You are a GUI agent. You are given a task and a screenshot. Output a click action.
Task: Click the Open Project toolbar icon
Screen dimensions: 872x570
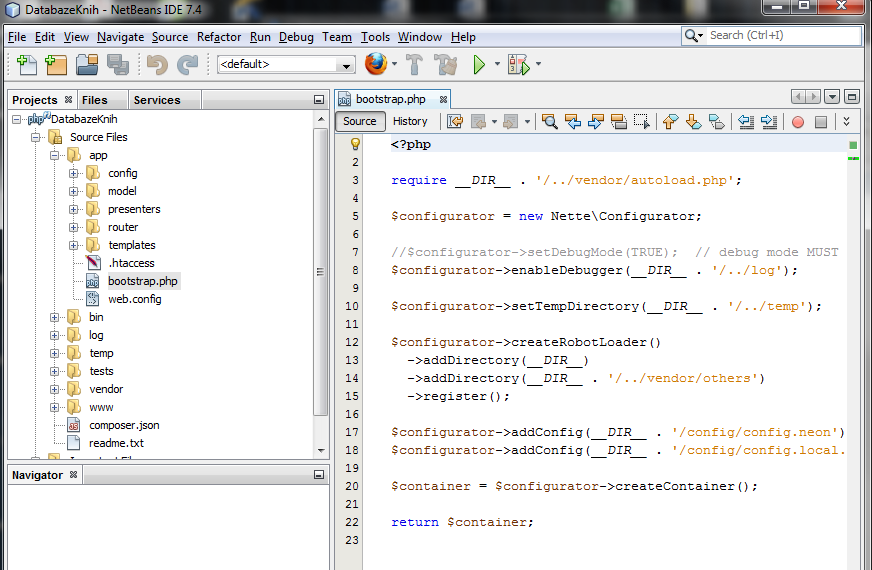(x=87, y=65)
